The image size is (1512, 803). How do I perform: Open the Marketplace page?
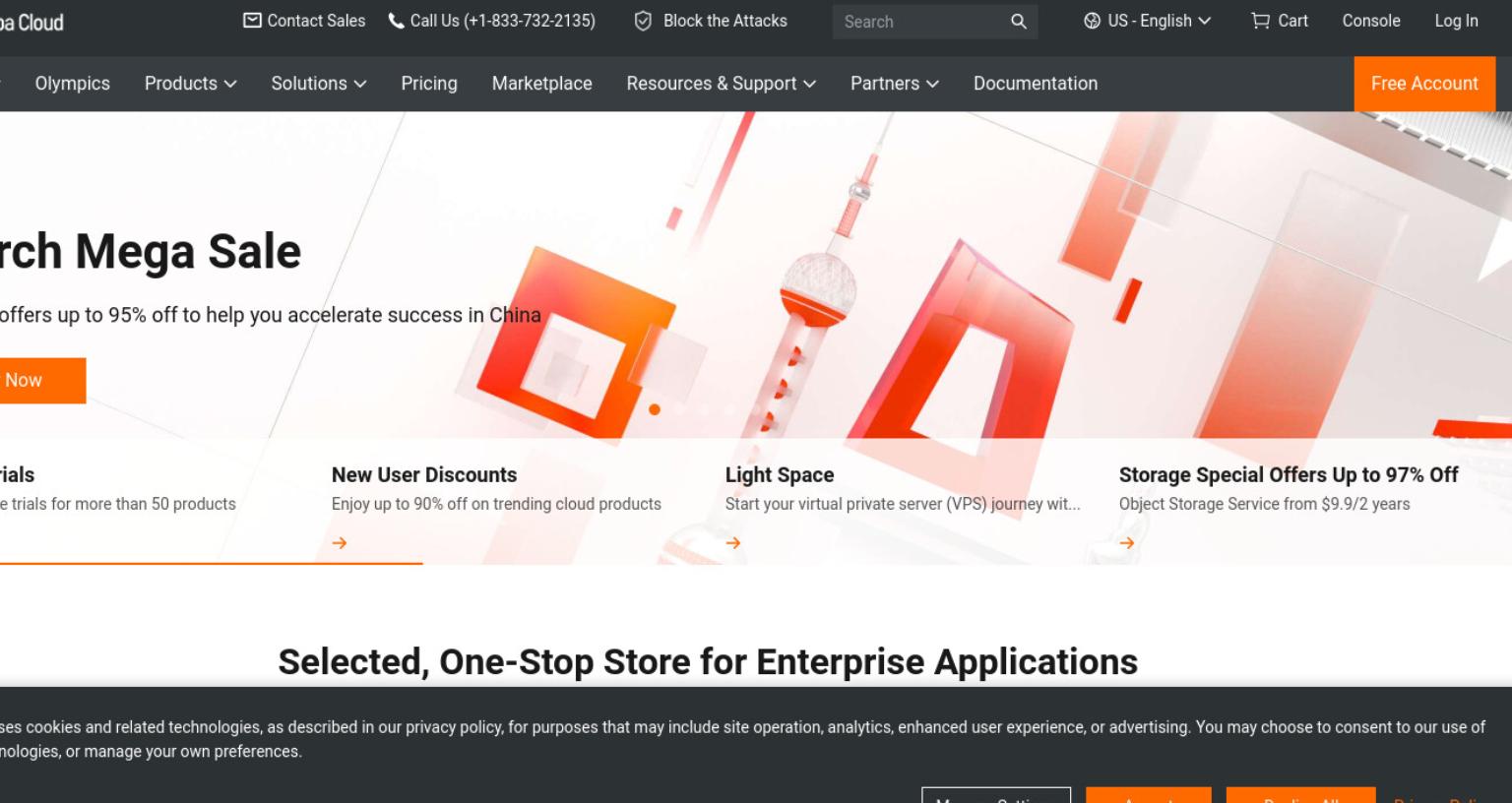point(542,84)
